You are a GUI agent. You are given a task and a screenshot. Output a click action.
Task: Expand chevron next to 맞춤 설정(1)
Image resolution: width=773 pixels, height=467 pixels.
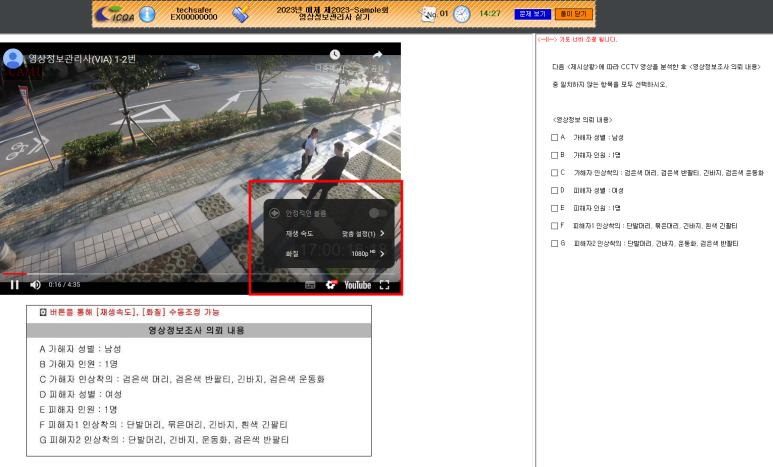tap(382, 233)
